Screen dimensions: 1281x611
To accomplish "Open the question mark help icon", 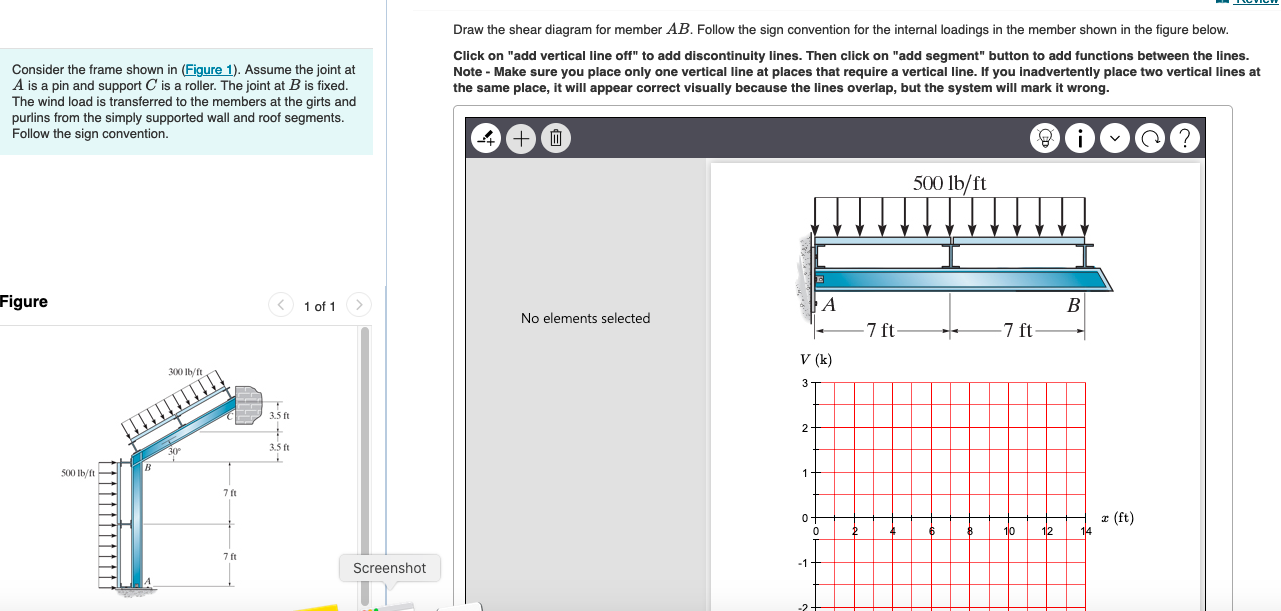I will coord(1184,138).
